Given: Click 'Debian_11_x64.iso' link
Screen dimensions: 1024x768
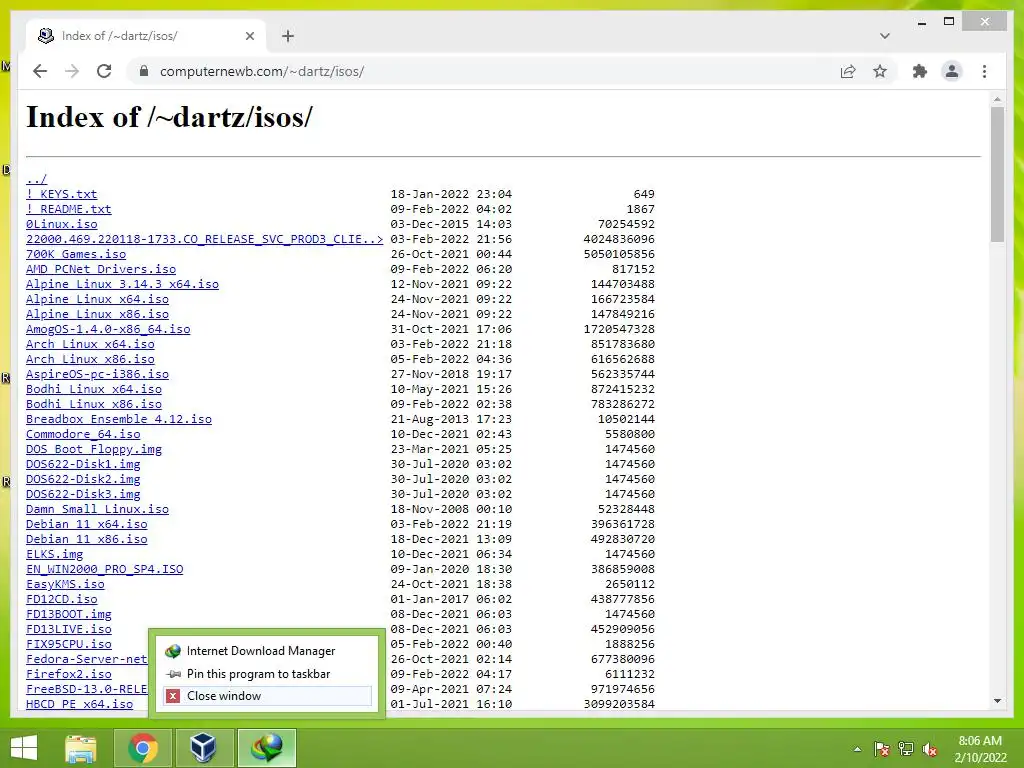Looking at the screenshot, I should pyautogui.click(x=86, y=524).
